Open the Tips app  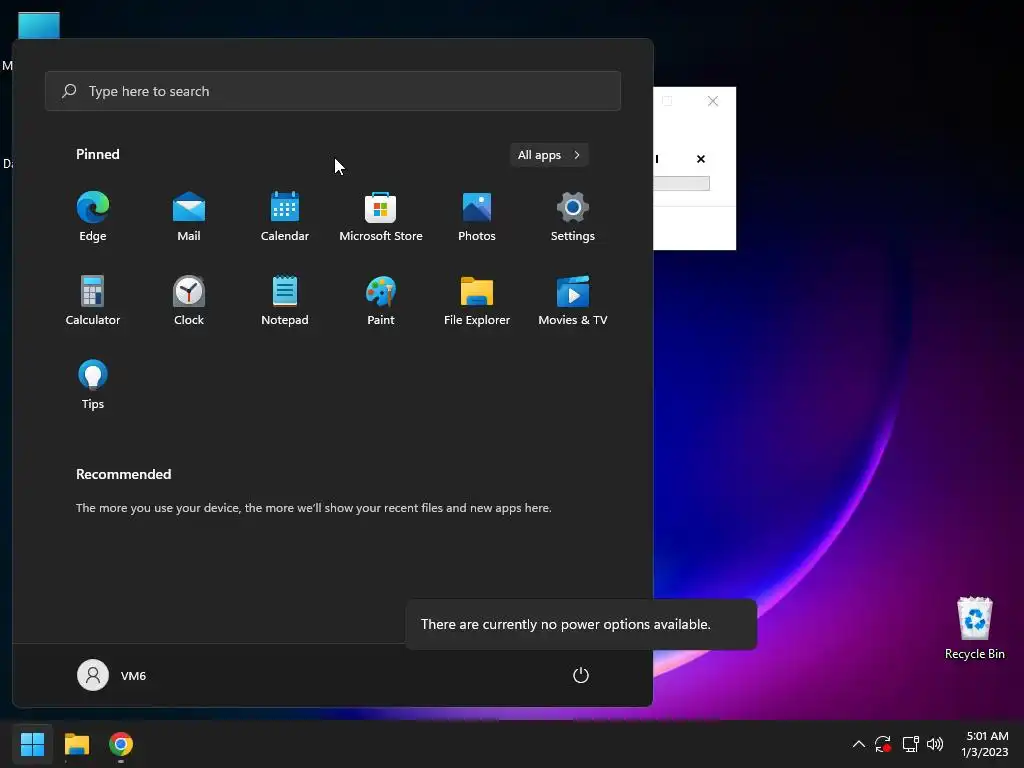pyautogui.click(x=93, y=385)
